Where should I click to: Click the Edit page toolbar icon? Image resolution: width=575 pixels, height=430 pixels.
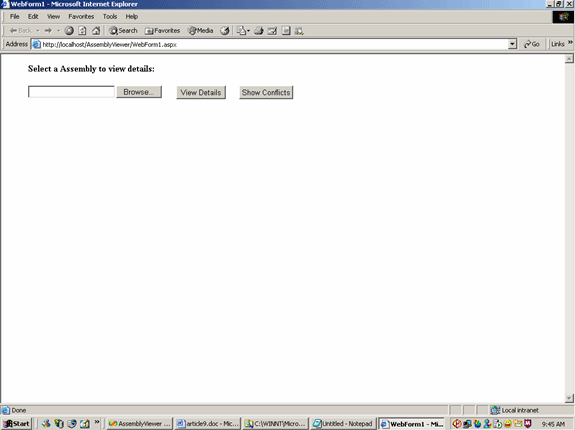[272, 31]
